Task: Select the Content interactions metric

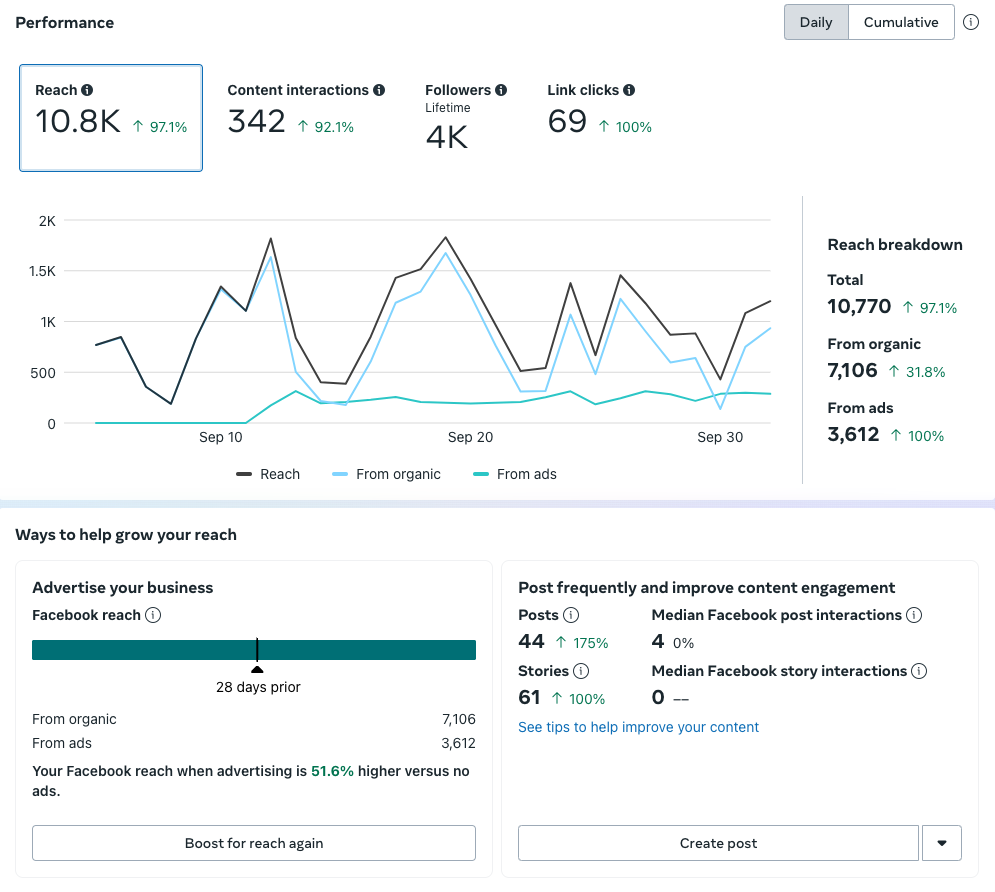Action: click(306, 110)
